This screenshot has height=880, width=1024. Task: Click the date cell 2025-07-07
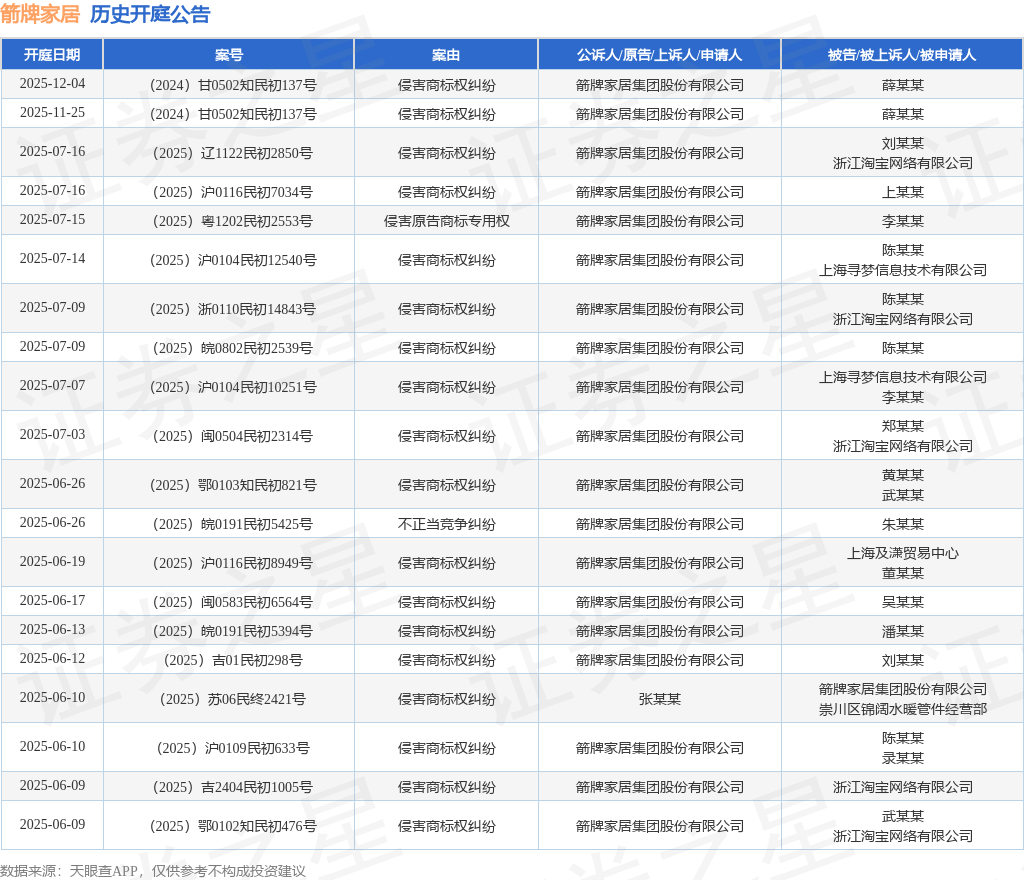52,386
